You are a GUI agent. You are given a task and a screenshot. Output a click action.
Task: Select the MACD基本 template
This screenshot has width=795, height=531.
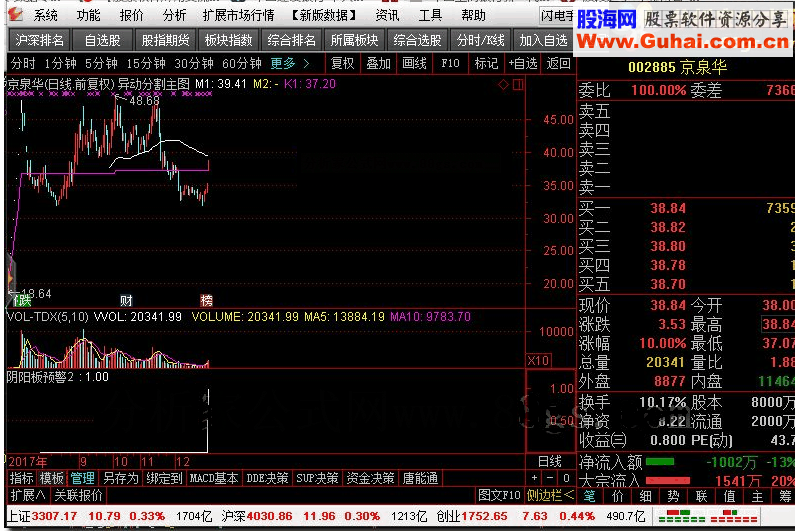[213, 478]
